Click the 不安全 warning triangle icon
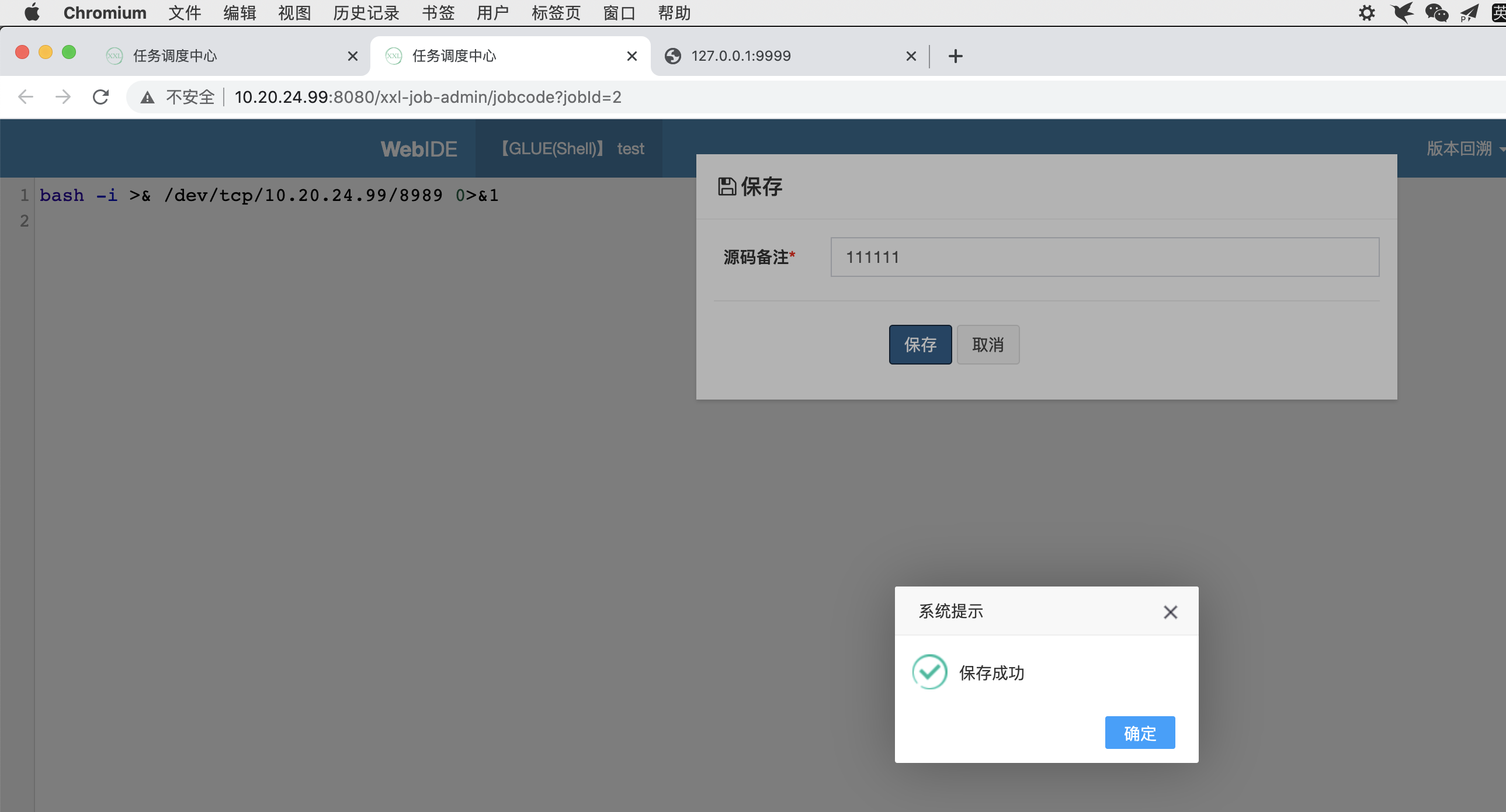Screen dimensions: 1506x812 147,98
